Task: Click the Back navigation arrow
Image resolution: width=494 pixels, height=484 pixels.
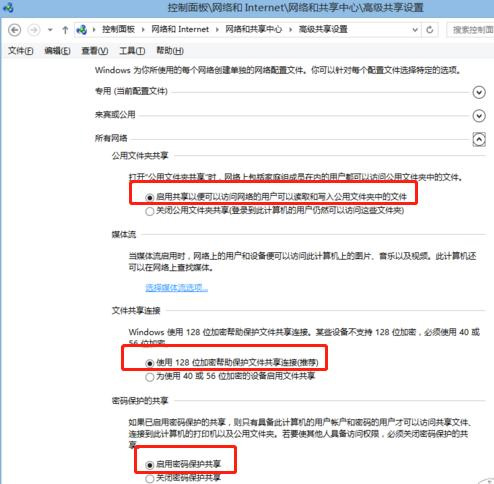Action: click(14, 30)
